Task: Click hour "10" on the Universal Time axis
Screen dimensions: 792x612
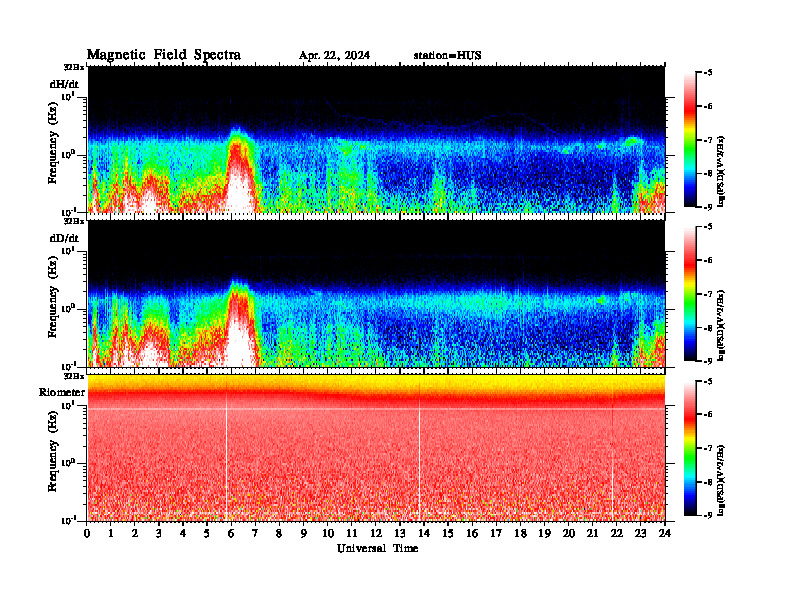Action: [x=328, y=533]
